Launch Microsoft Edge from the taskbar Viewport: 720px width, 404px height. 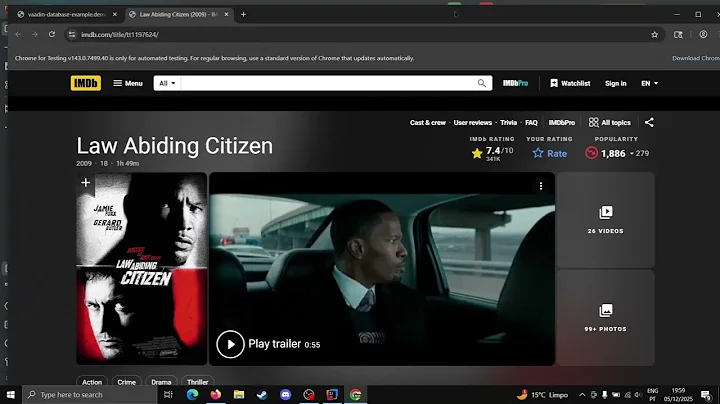192,395
